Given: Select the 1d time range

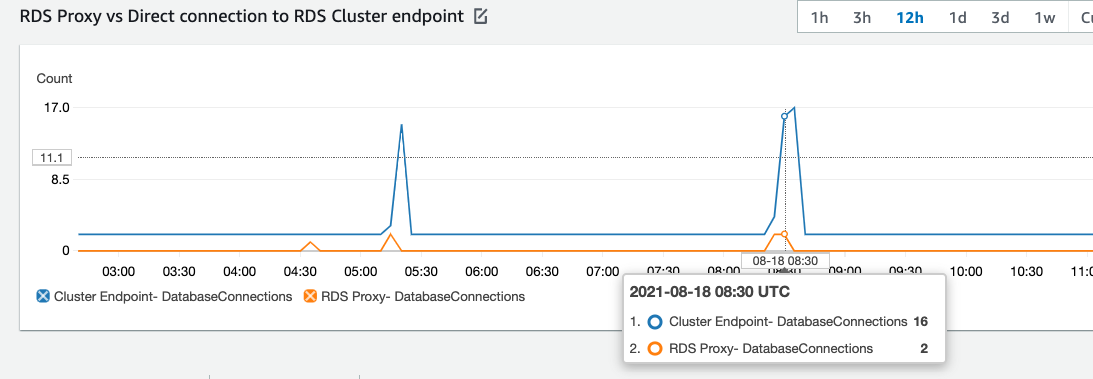Looking at the screenshot, I should pos(958,17).
